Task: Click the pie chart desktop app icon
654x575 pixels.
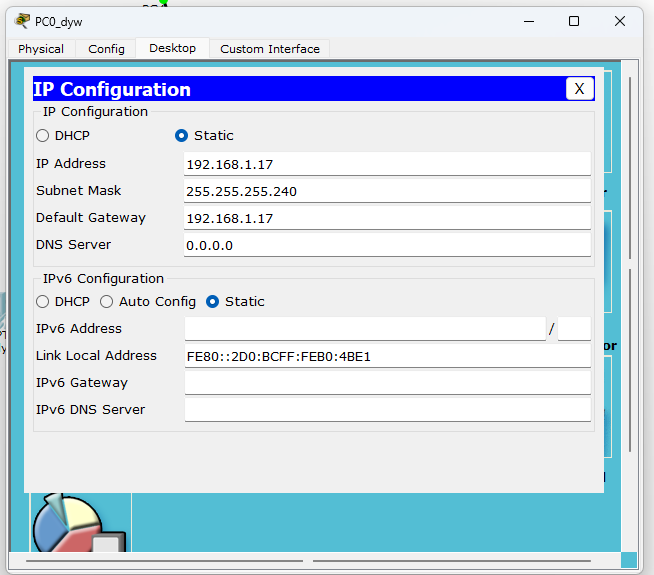Action: (79, 523)
